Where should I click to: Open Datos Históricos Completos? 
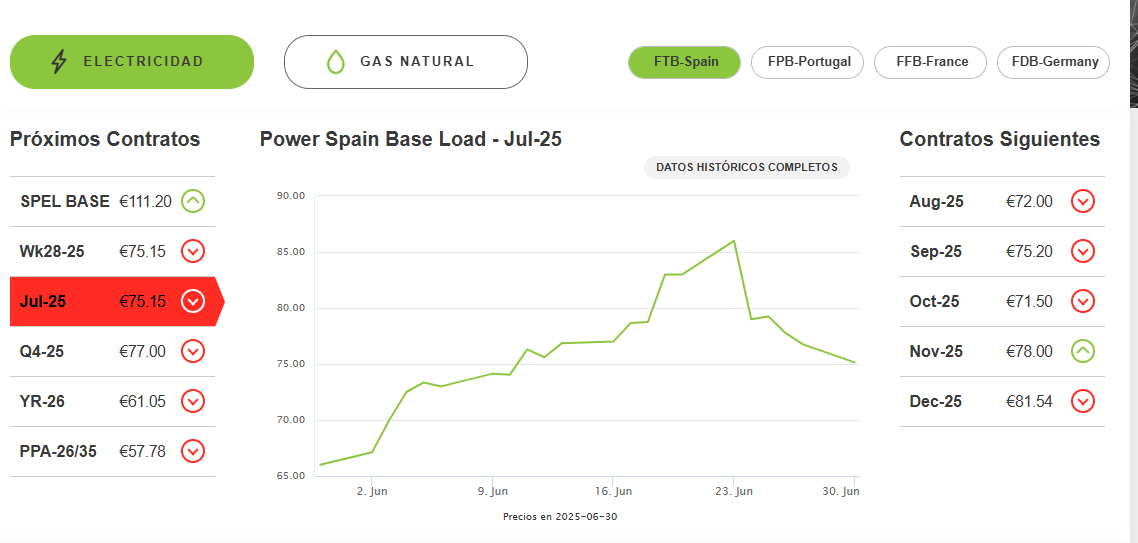(x=747, y=167)
